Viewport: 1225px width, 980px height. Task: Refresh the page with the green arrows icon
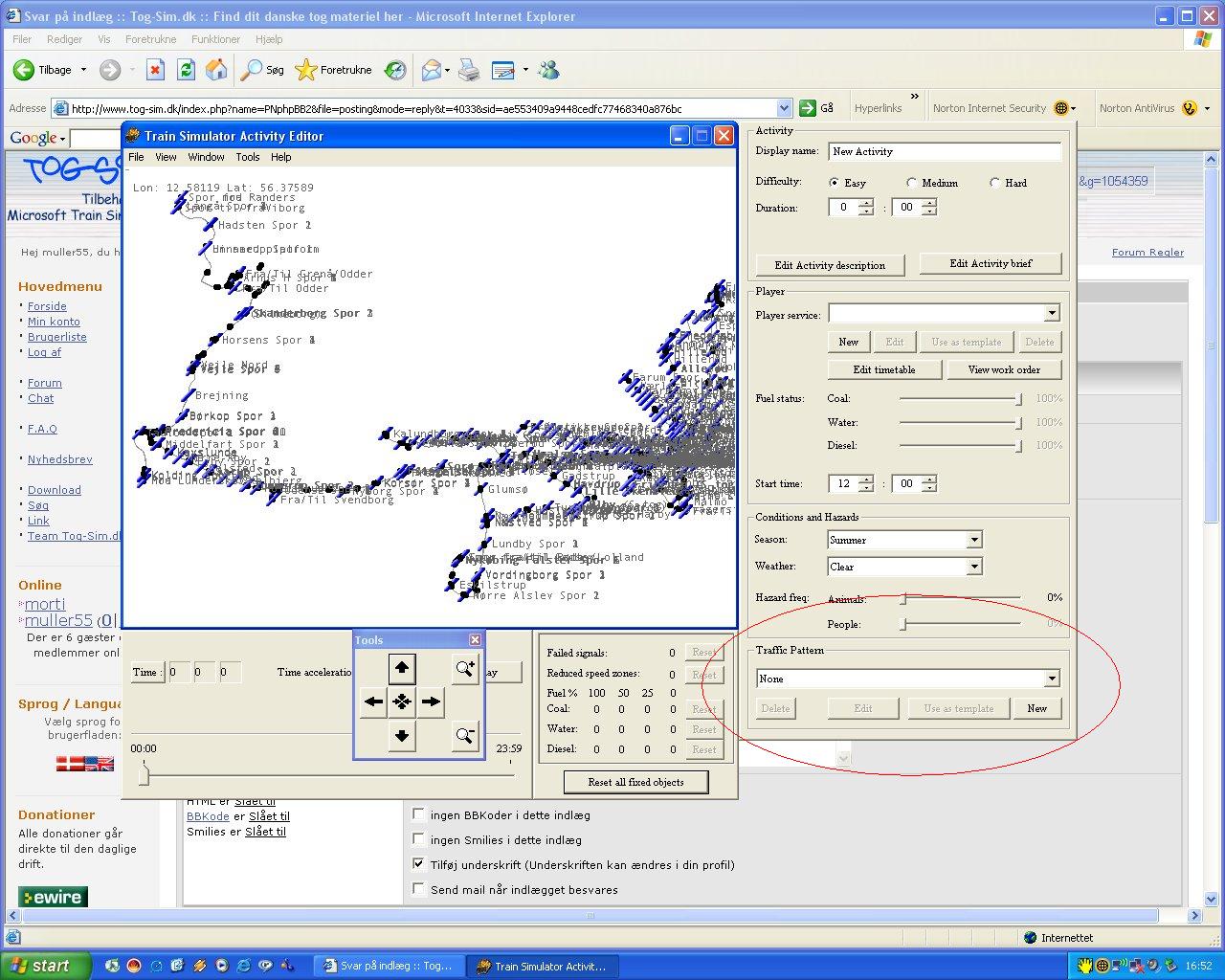coord(187,70)
